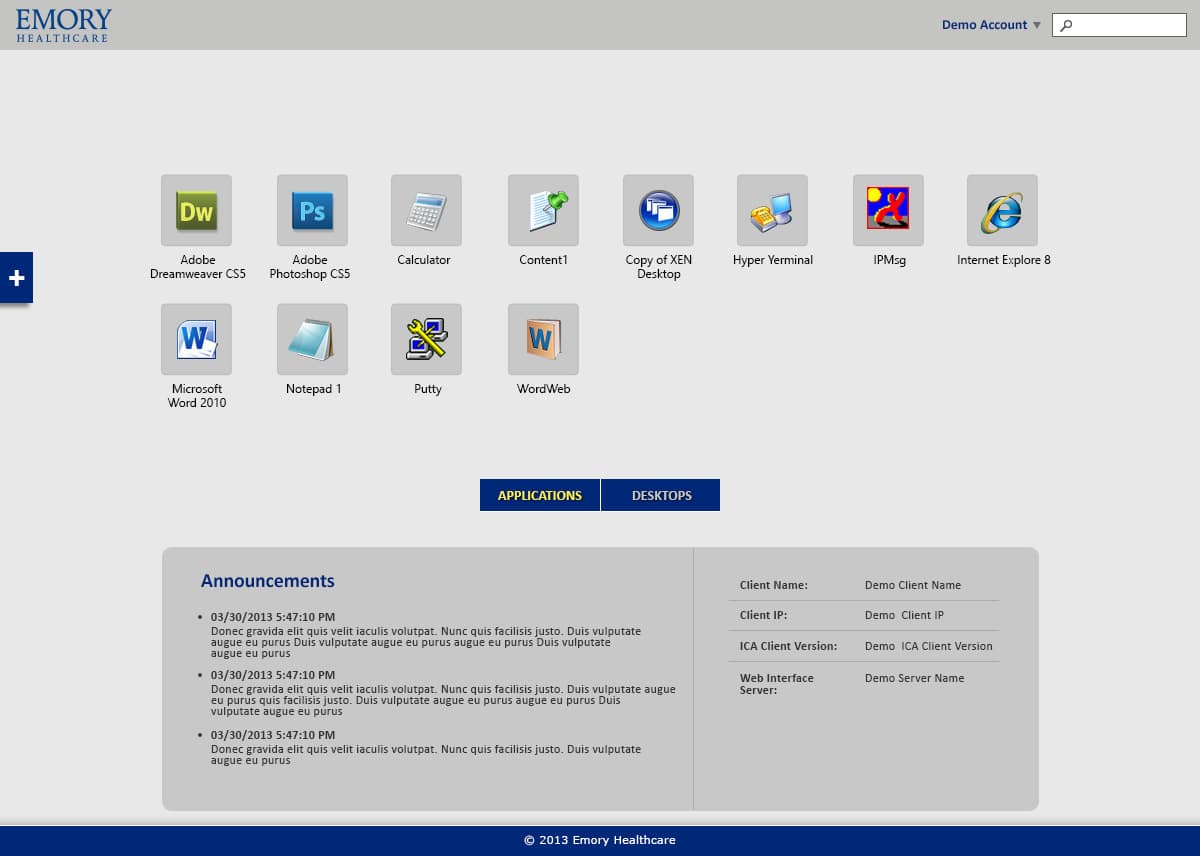Screen dimensions: 1200x856
Task: Launch Copy of XEN Desktop icon
Action: tap(658, 210)
